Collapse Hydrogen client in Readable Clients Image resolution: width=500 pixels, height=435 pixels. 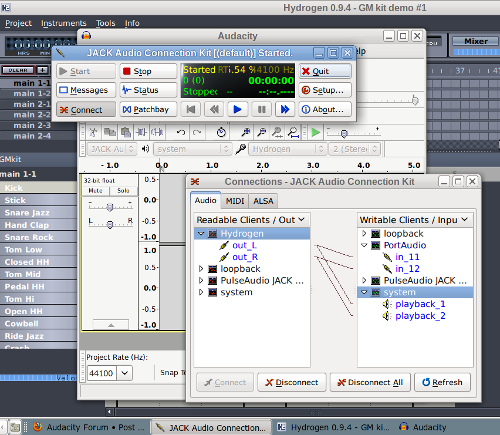[x=201, y=233]
